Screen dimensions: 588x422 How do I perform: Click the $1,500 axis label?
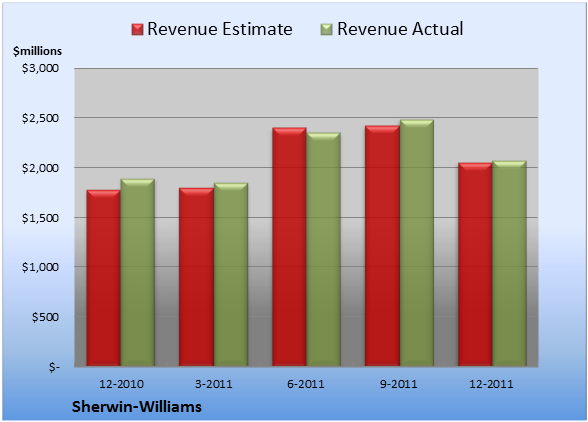pyautogui.click(x=40, y=218)
